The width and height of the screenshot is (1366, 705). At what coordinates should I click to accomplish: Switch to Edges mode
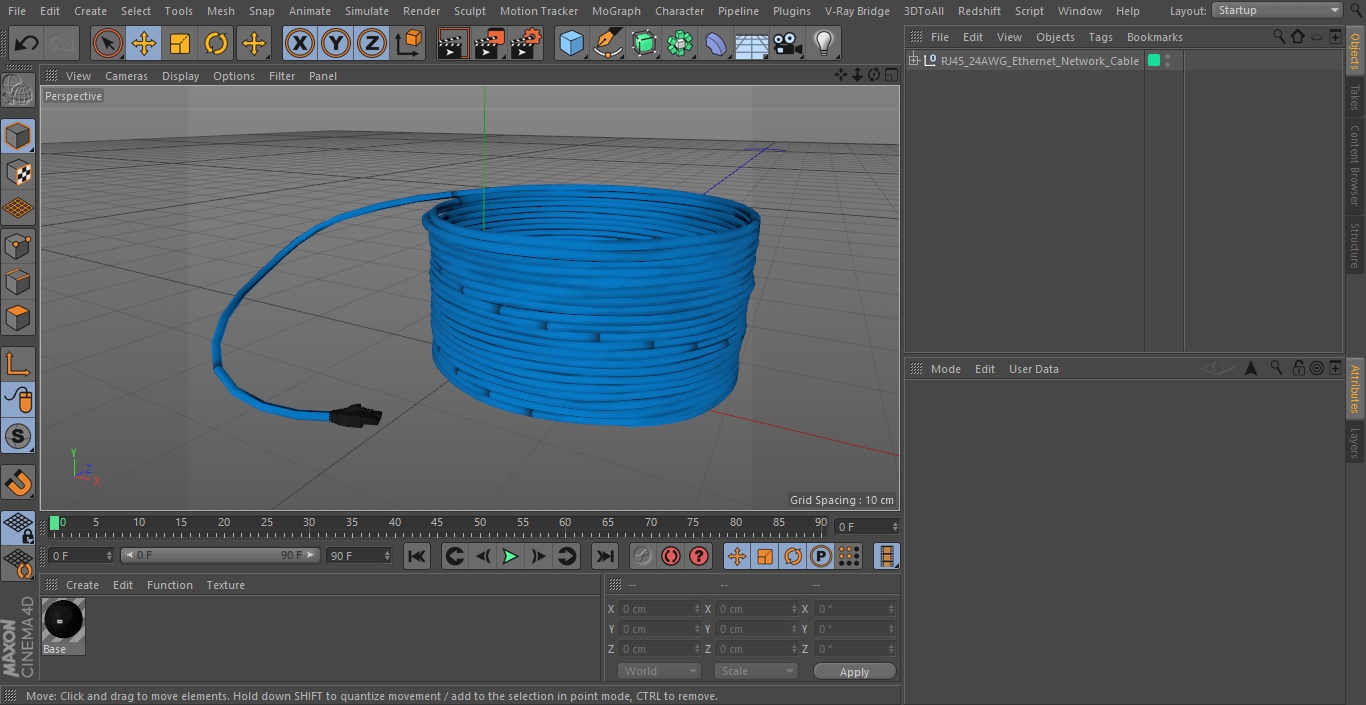(x=18, y=281)
